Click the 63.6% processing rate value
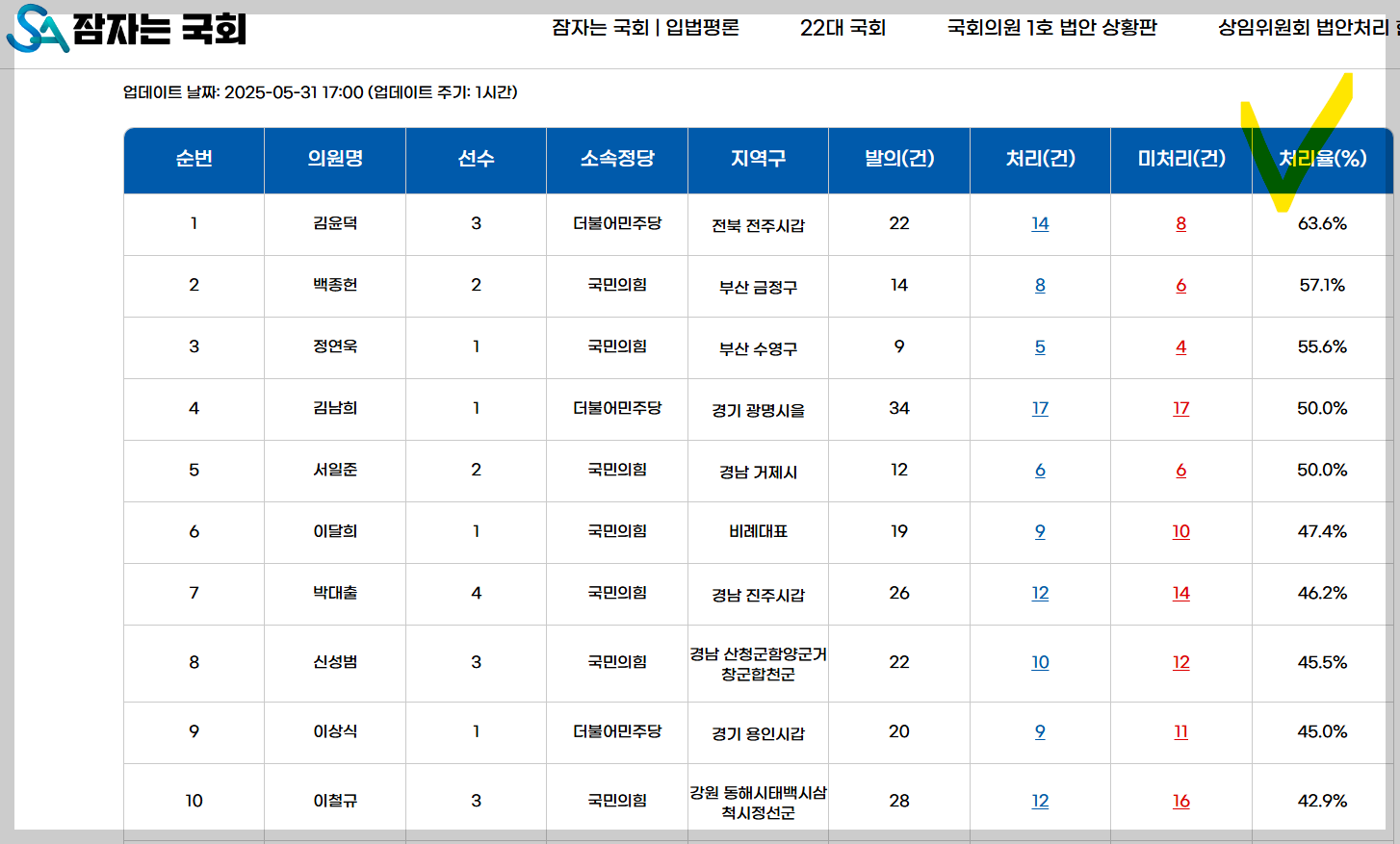Viewport: 1400px width, 844px height. [1322, 223]
